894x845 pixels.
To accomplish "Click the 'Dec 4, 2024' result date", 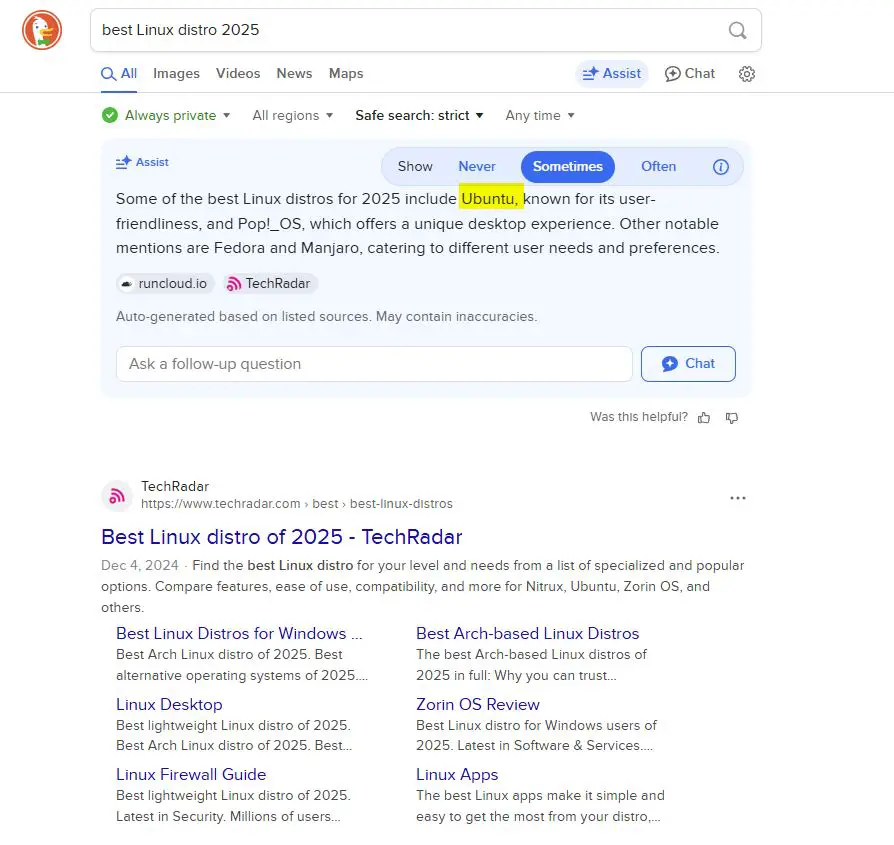I will (x=140, y=565).
